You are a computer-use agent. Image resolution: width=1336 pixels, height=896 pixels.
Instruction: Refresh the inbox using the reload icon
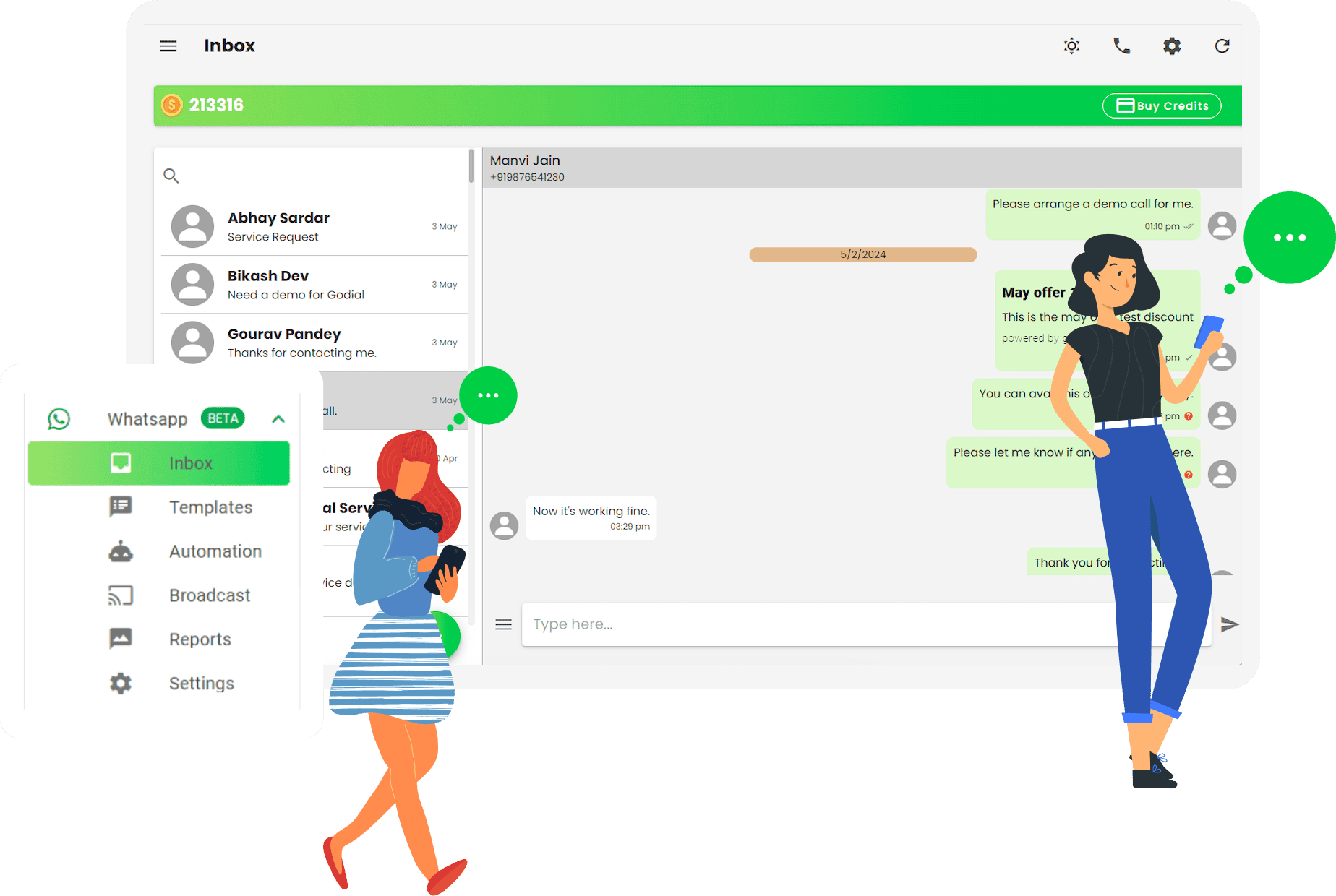click(1222, 46)
